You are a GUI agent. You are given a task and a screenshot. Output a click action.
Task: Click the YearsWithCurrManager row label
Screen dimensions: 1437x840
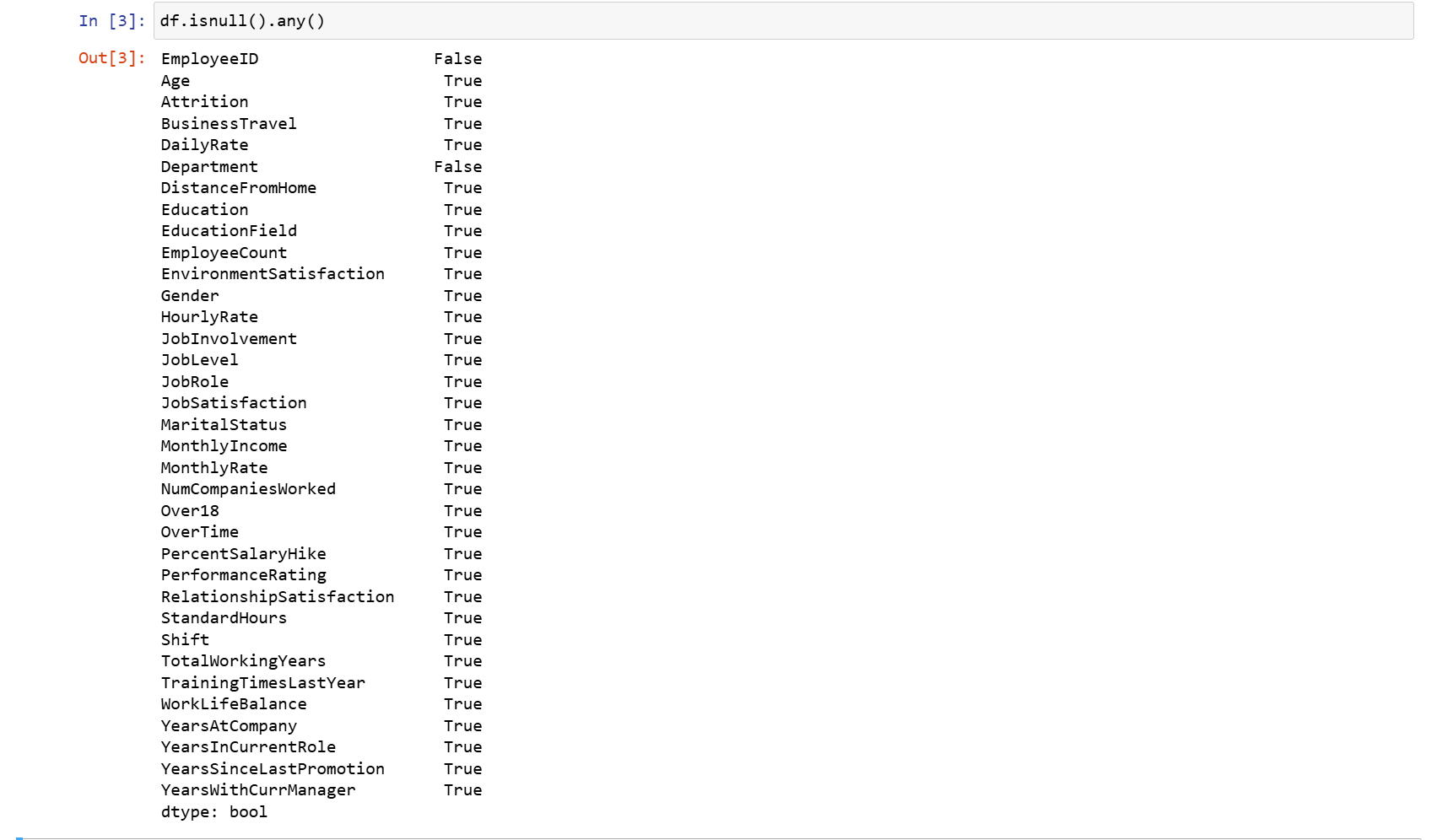(x=258, y=790)
